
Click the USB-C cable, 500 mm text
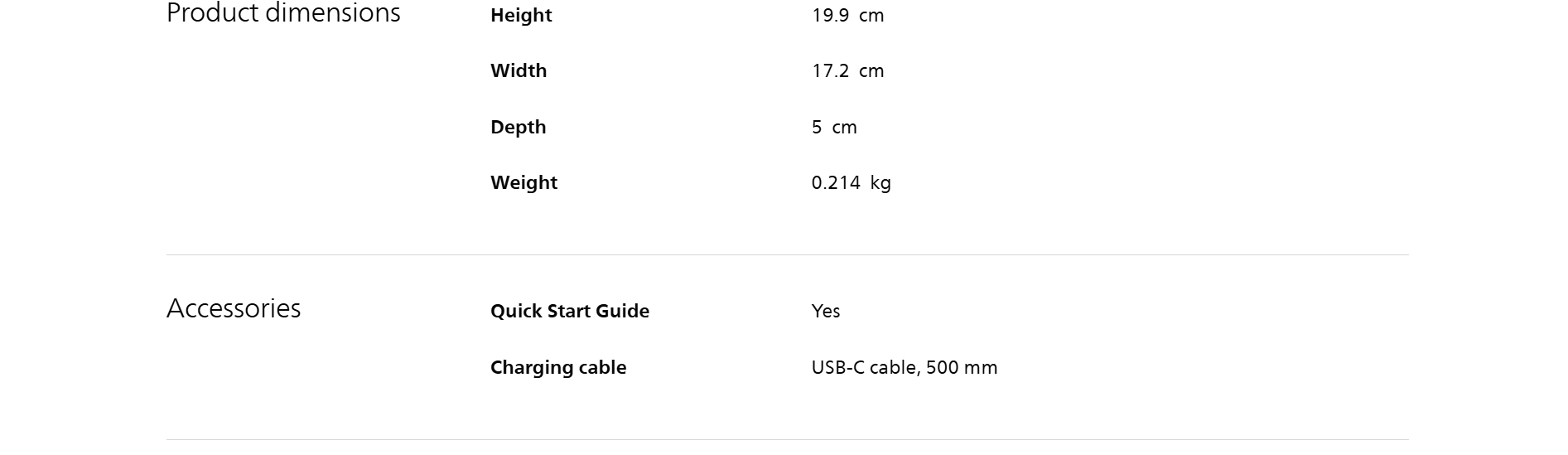(904, 368)
